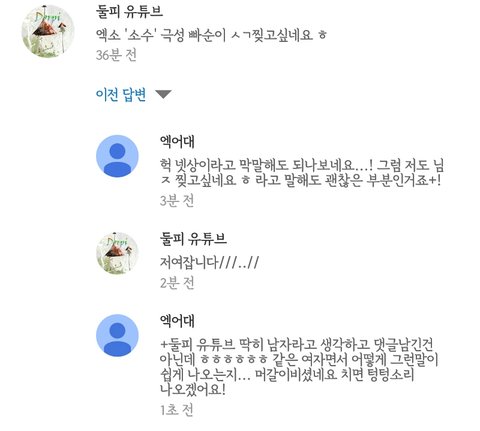
Task: Click the quoted word '소수' in top comment
Action: 141,34
